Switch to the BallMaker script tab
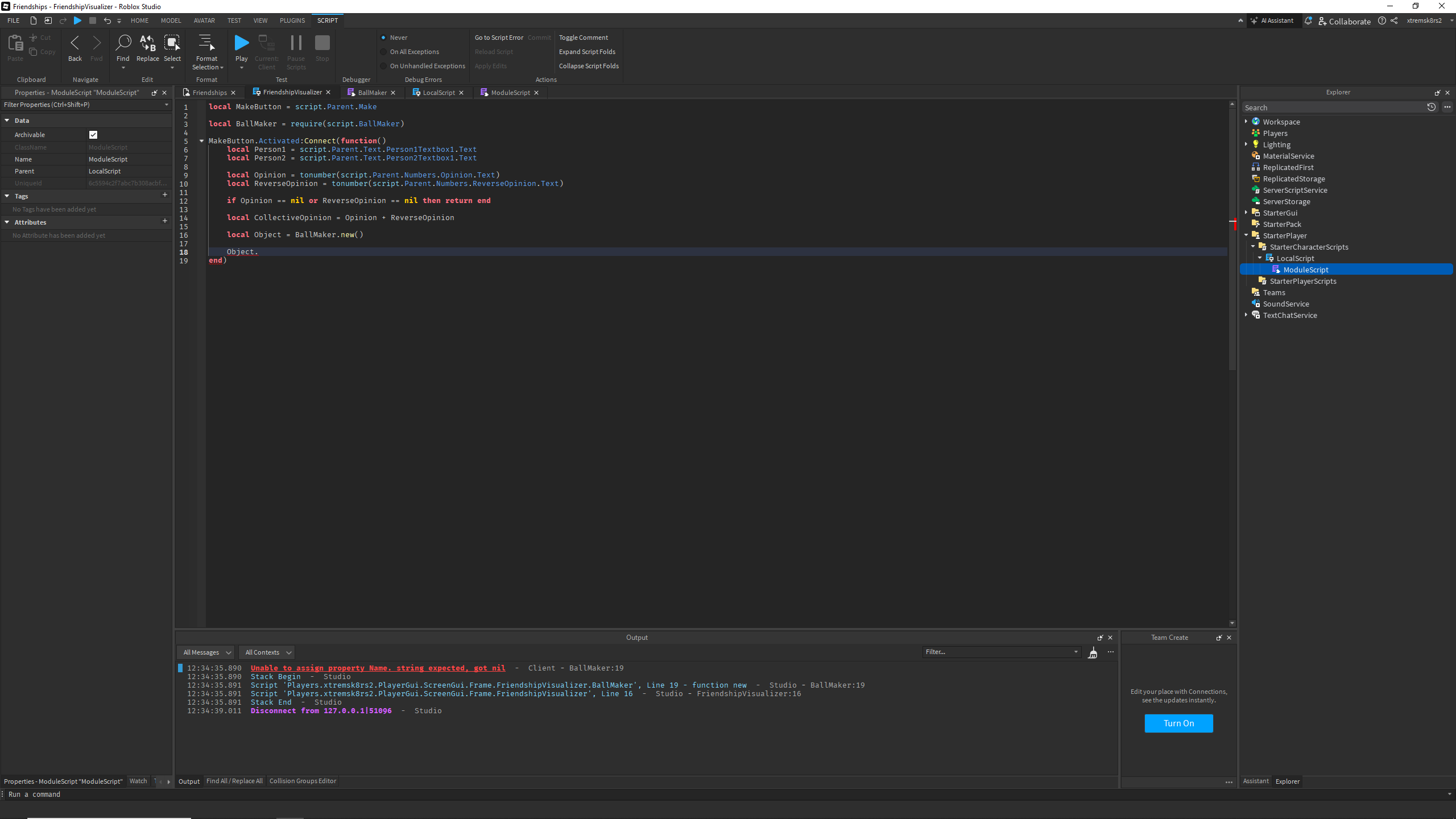Screen dimensions: 1456x819 point(372,93)
